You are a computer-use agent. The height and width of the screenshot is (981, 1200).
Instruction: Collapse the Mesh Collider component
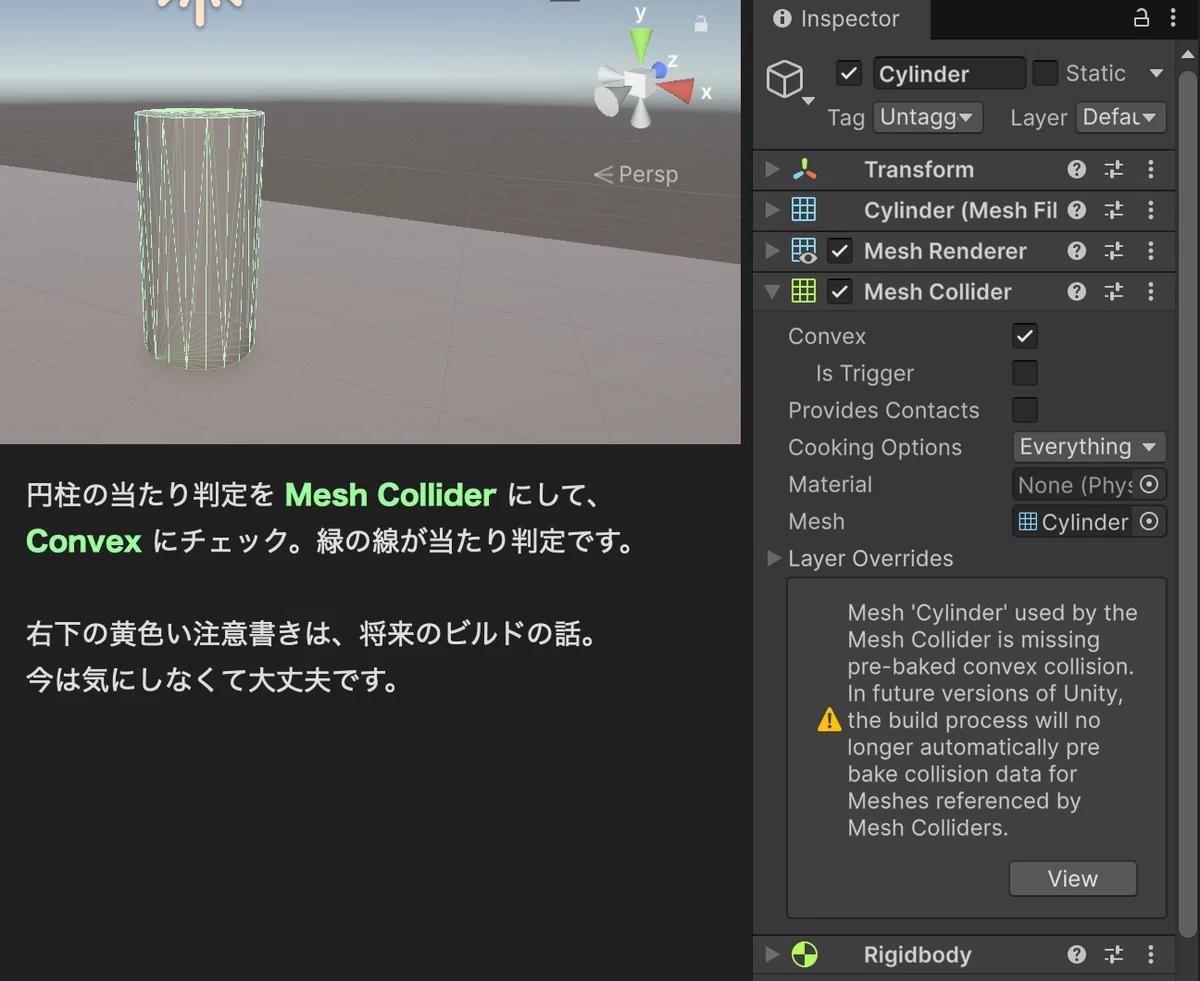click(x=772, y=292)
